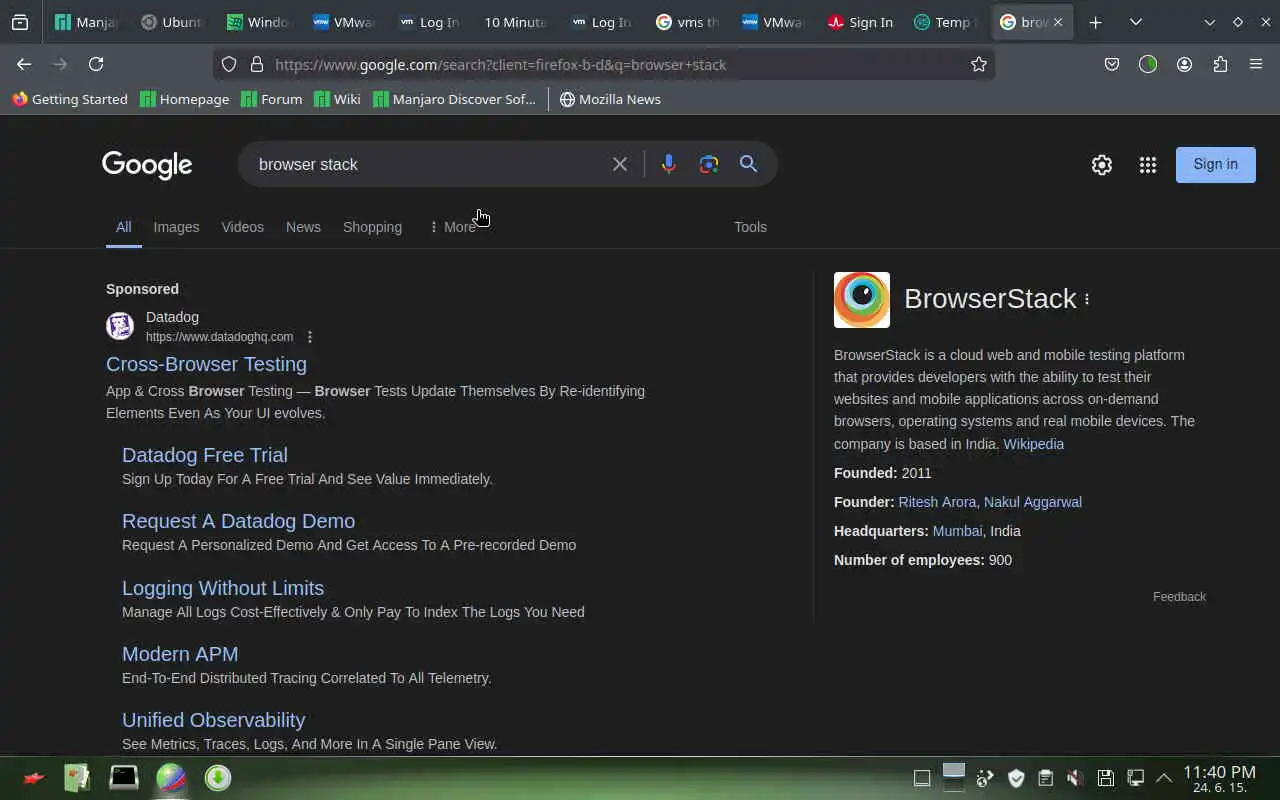Open Datadog ad three-dot menu
The image size is (1280, 800).
tap(310, 337)
